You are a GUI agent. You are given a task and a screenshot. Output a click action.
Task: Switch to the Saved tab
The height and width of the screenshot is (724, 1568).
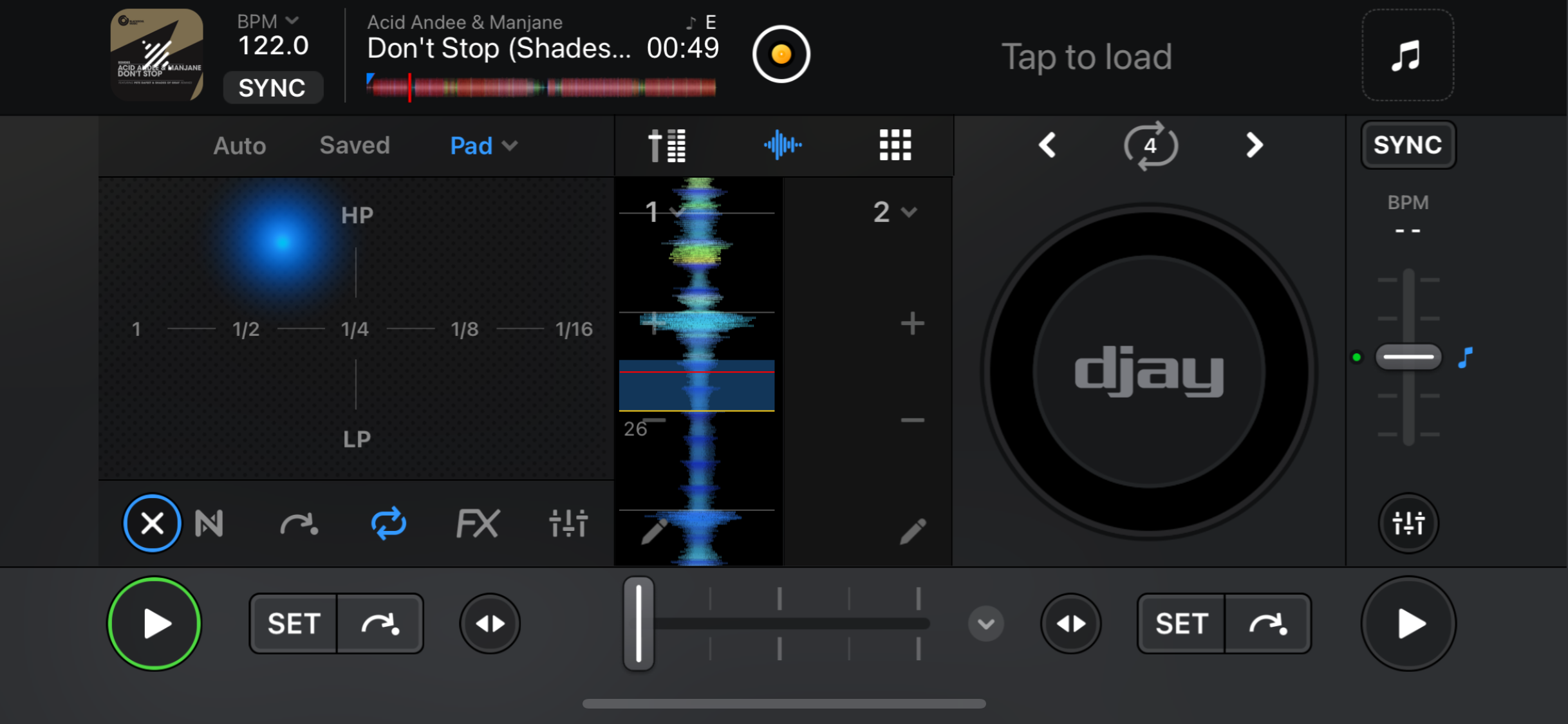(355, 145)
